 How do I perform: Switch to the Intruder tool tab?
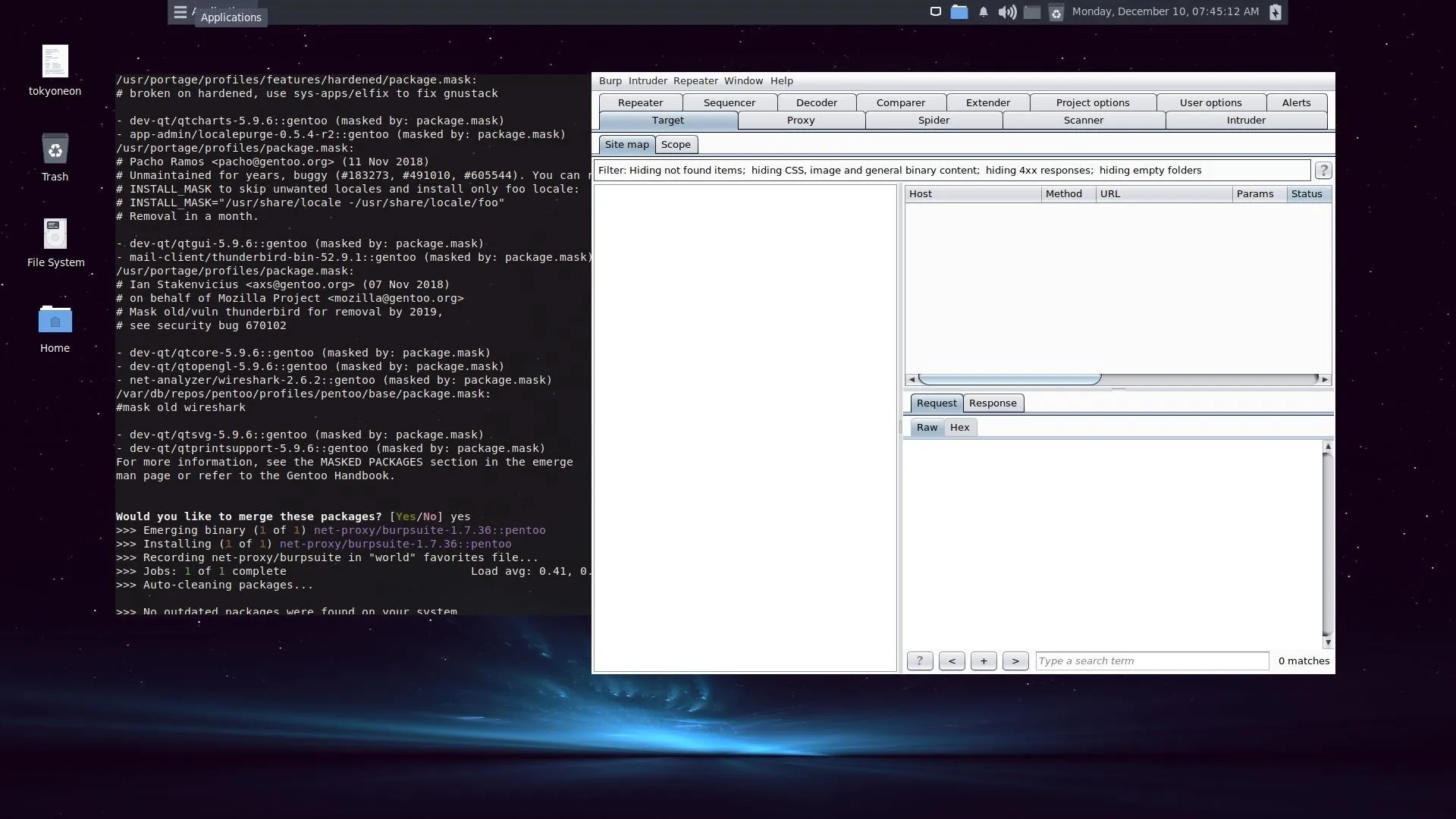(1246, 121)
